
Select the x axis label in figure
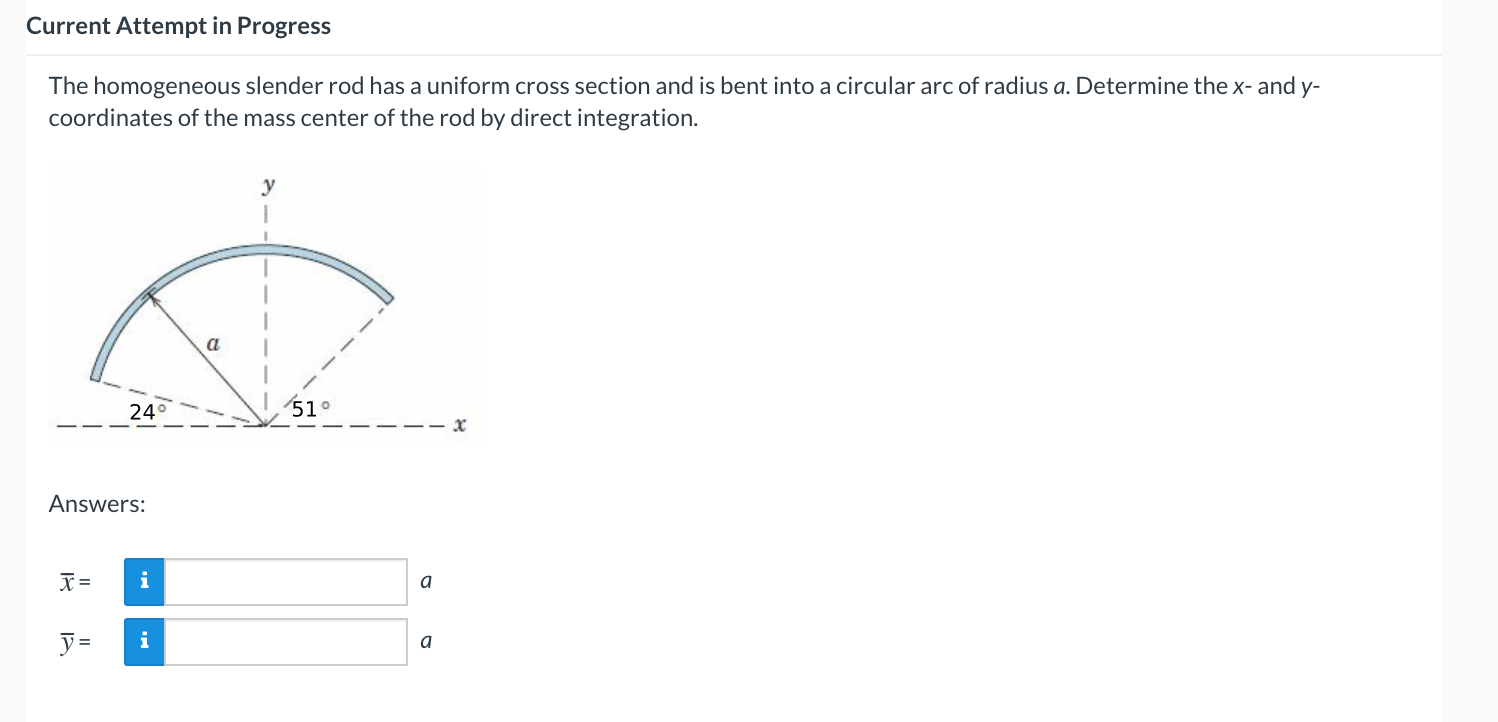[460, 426]
